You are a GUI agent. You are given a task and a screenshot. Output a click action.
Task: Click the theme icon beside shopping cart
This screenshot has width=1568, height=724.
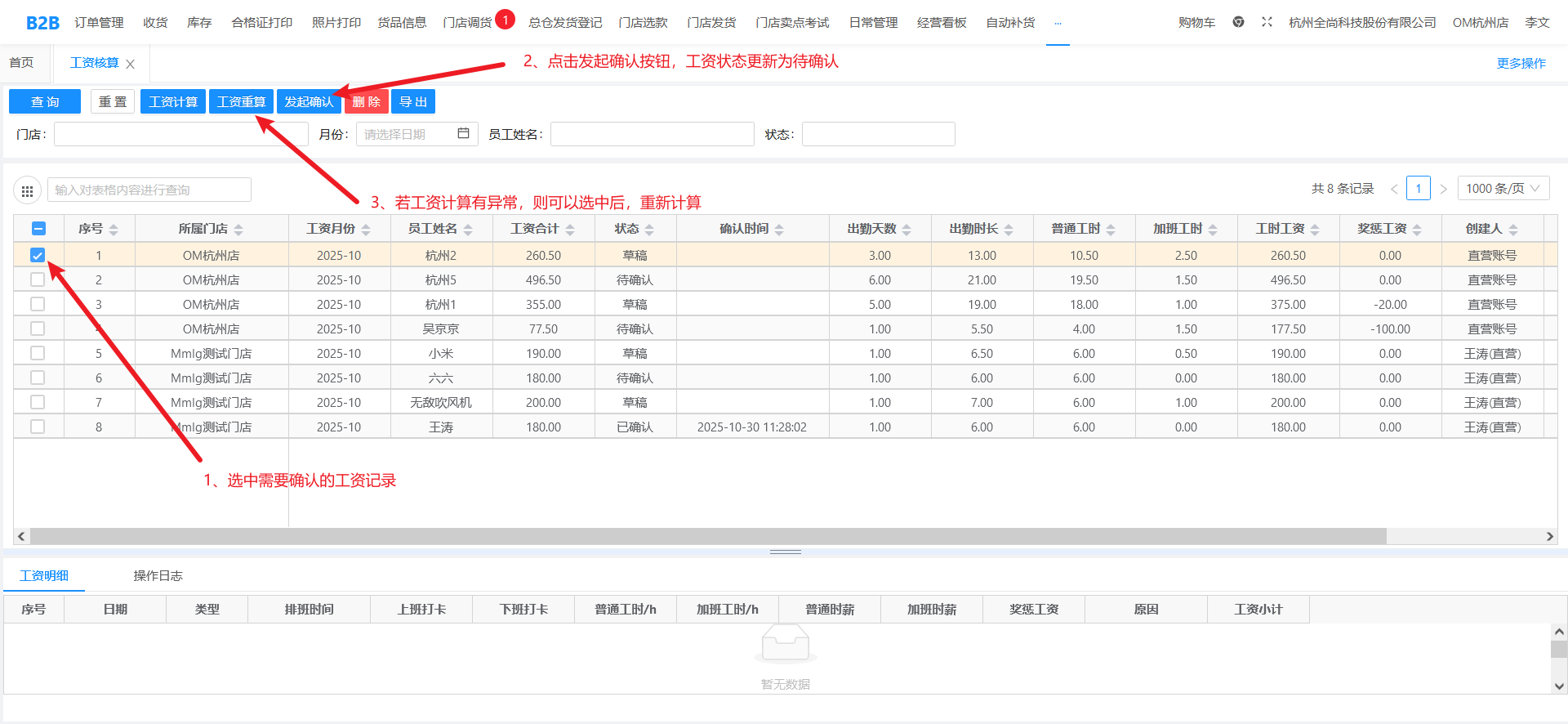[1238, 22]
